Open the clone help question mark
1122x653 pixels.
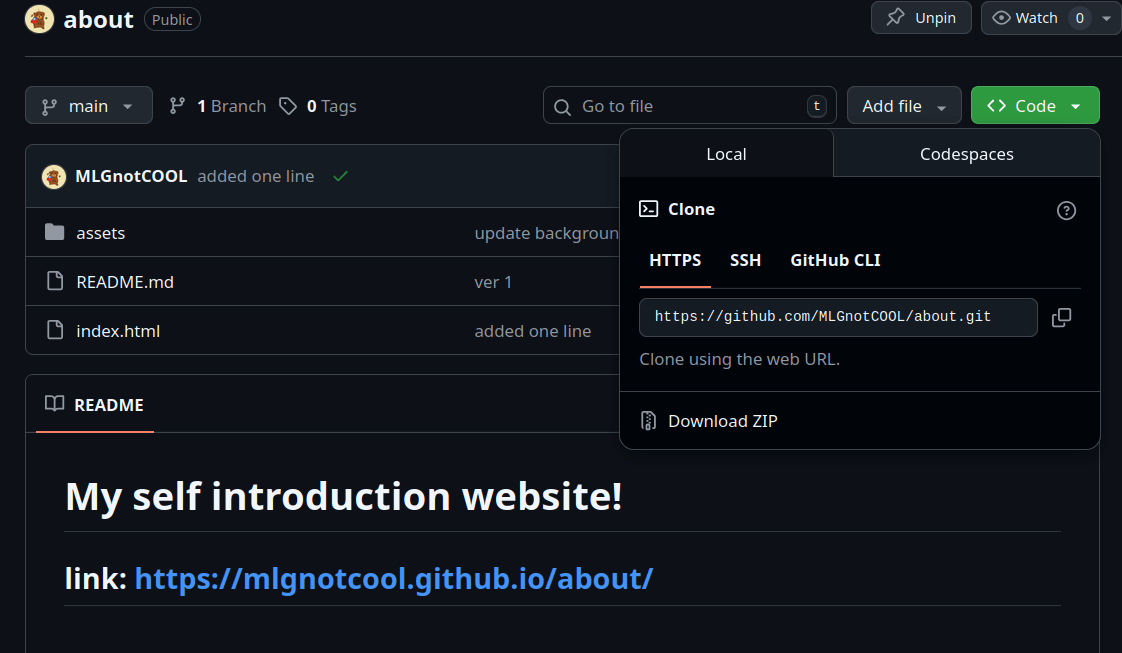click(x=1066, y=210)
